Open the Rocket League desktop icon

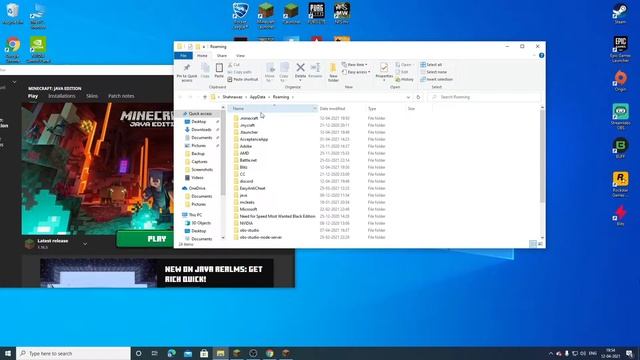240,16
